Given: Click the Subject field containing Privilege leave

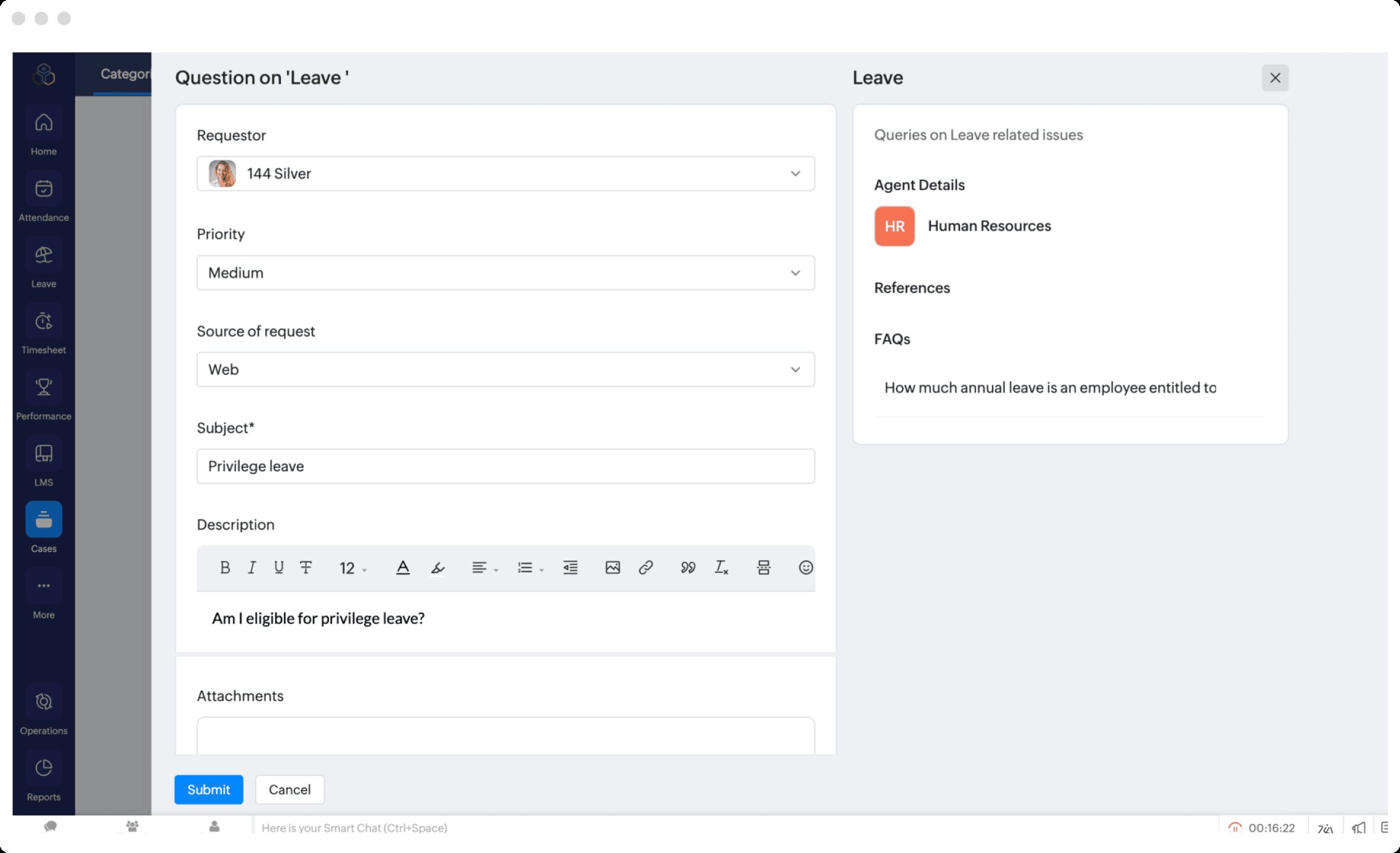Looking at the screenshot, I should (505, 467).
